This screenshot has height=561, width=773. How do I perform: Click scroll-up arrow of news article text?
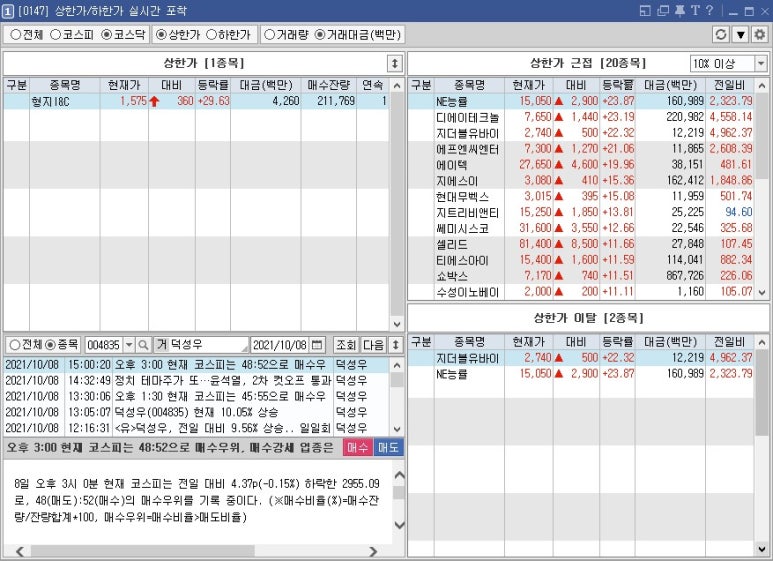399,475
